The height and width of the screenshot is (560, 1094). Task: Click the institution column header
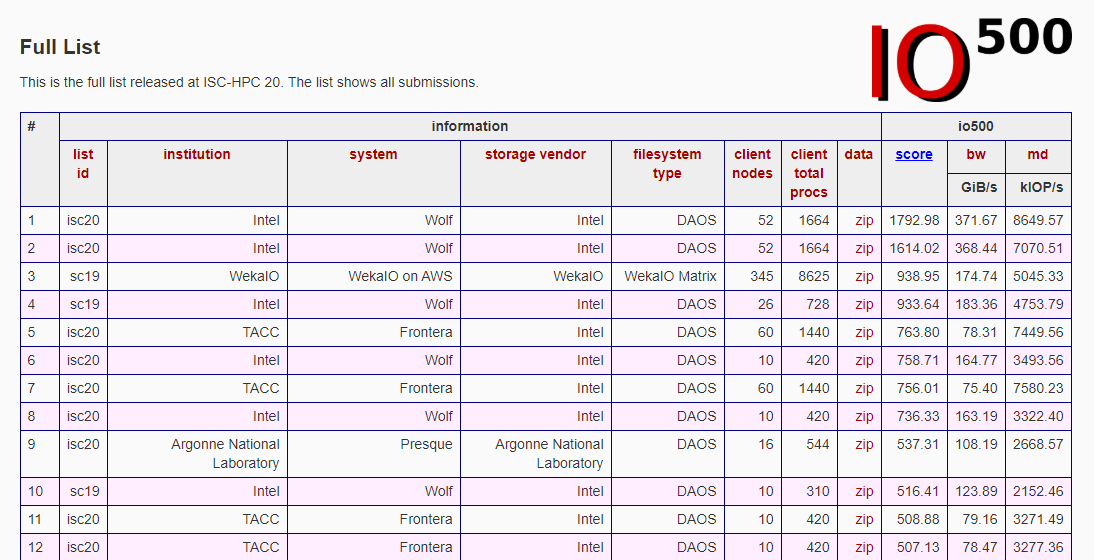tap(197, 155)
